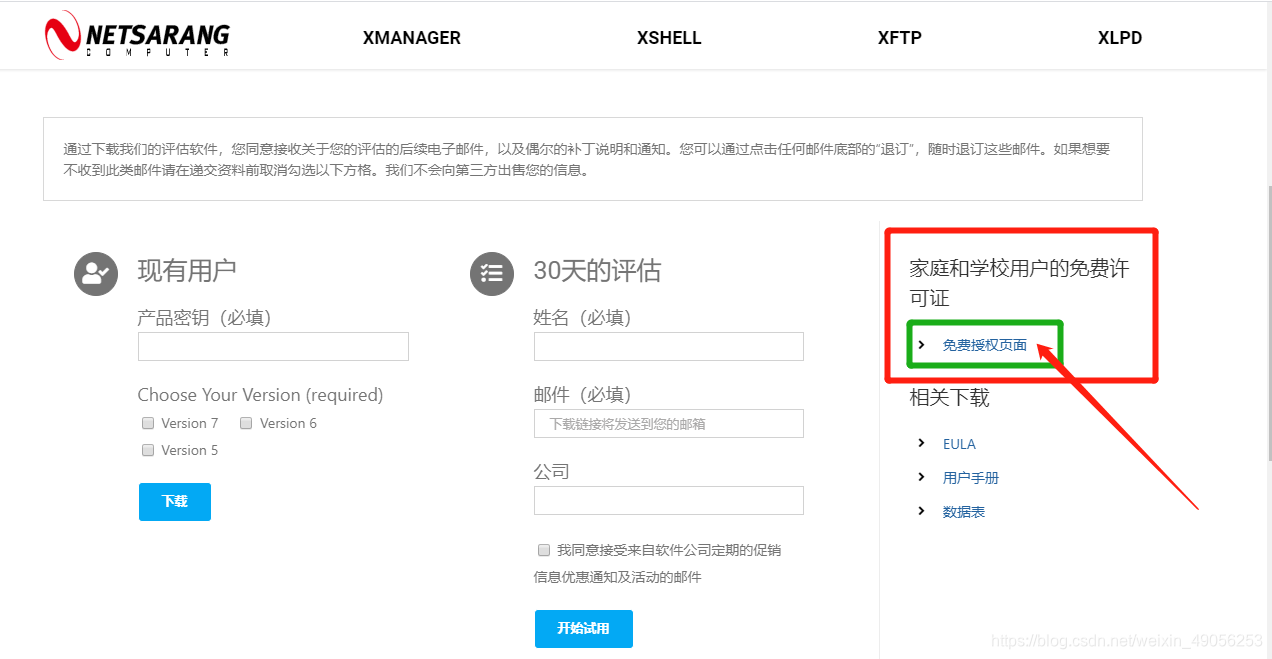Open the EULA link
The height and width of the screenshot is (659, 1272).
pyautogui.click(x=959, y=444)
